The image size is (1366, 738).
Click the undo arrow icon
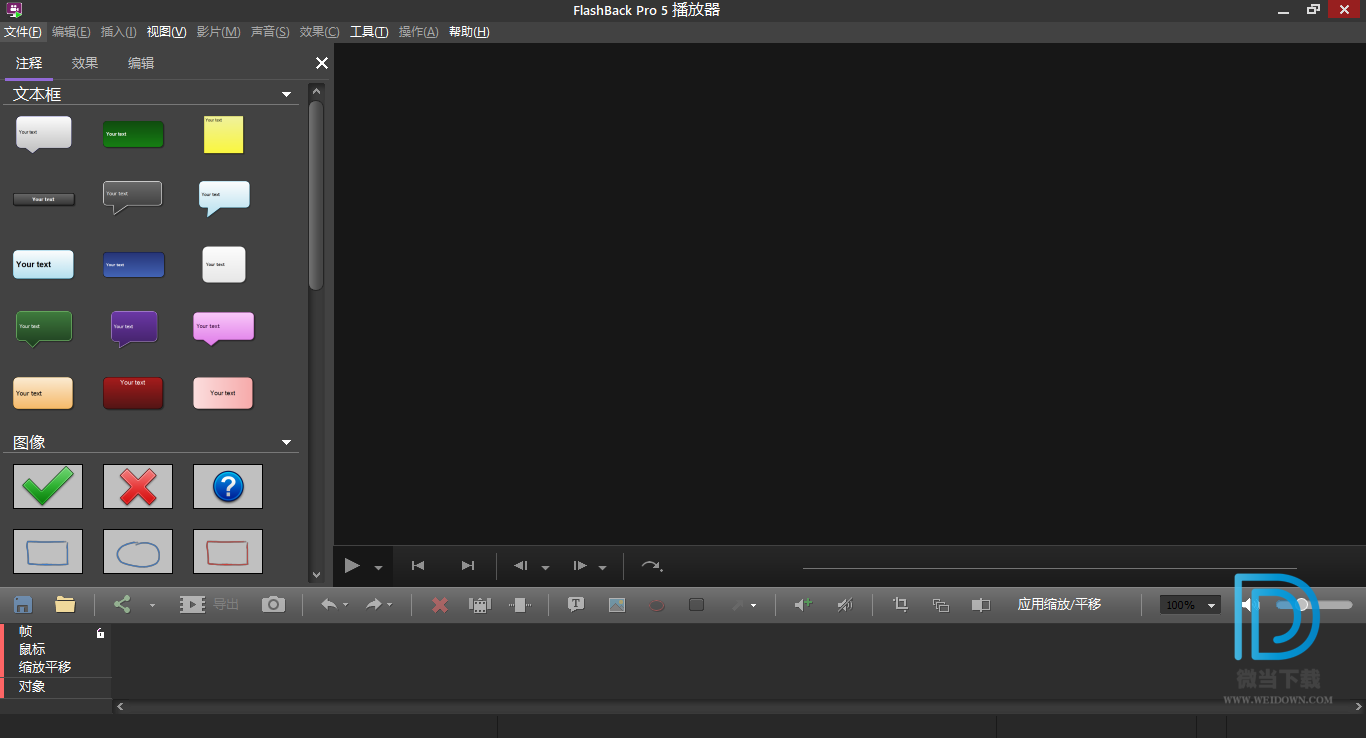[328, 605]
